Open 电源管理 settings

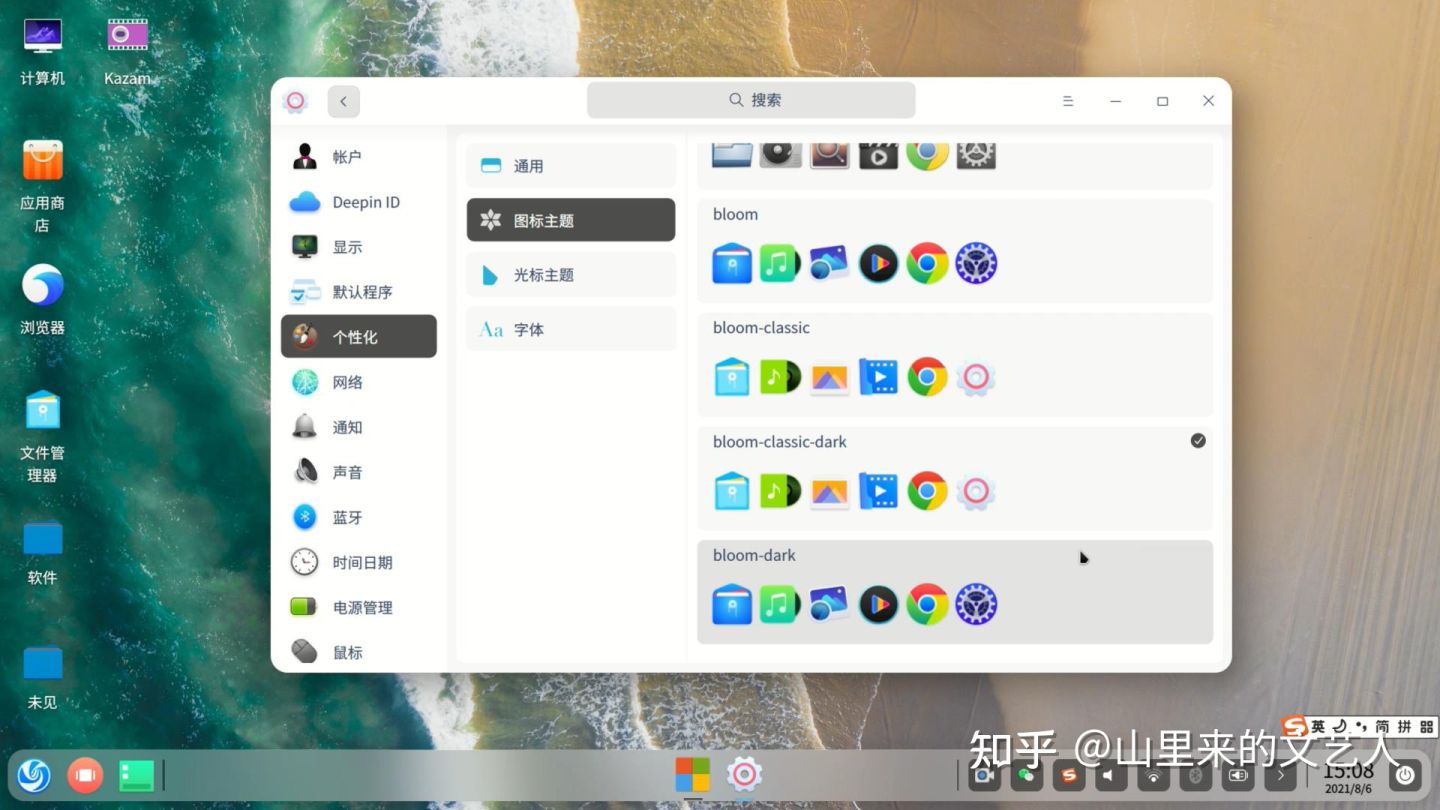point(359,607)
